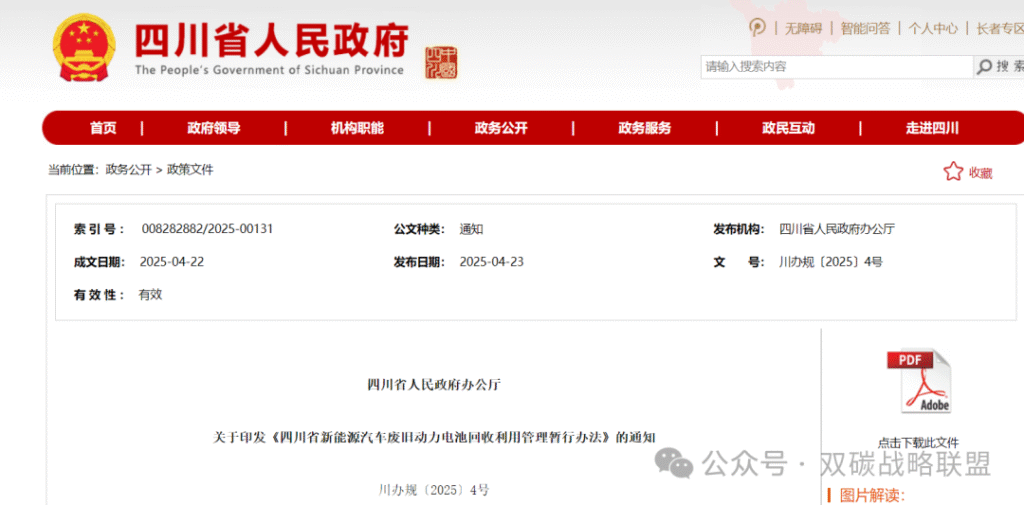Click the red seal stamp logo
The width and height of the screenshot is (1024, 505).
point(441,63)
